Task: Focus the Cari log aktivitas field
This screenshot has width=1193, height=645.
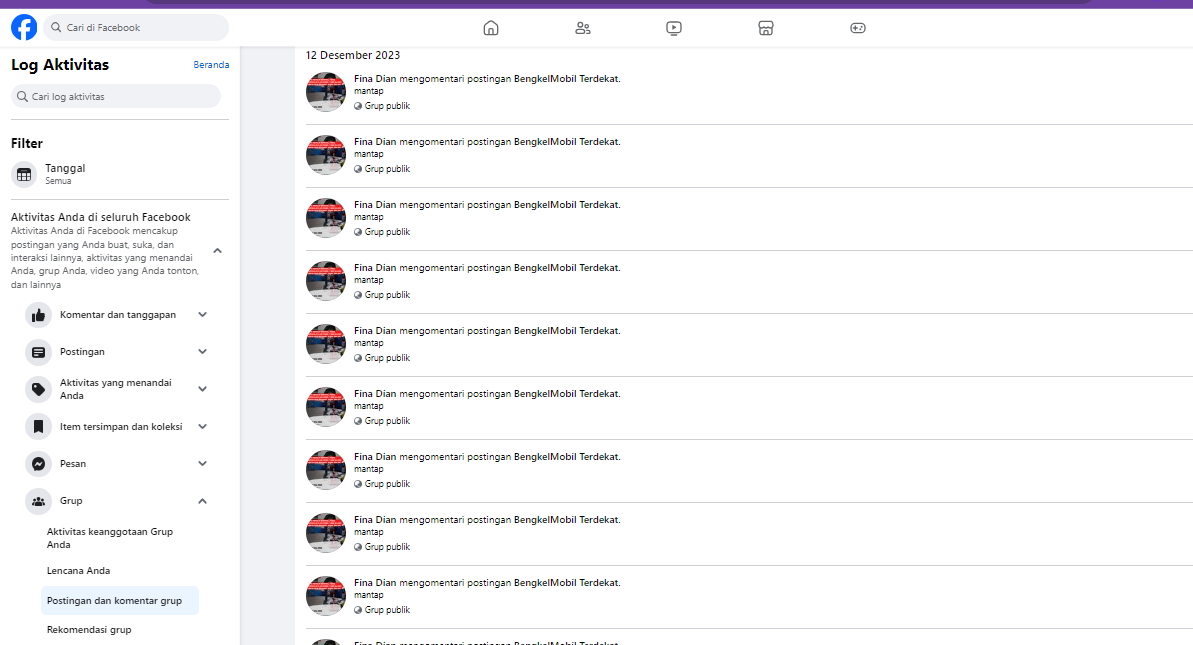Action: (116, 97)
